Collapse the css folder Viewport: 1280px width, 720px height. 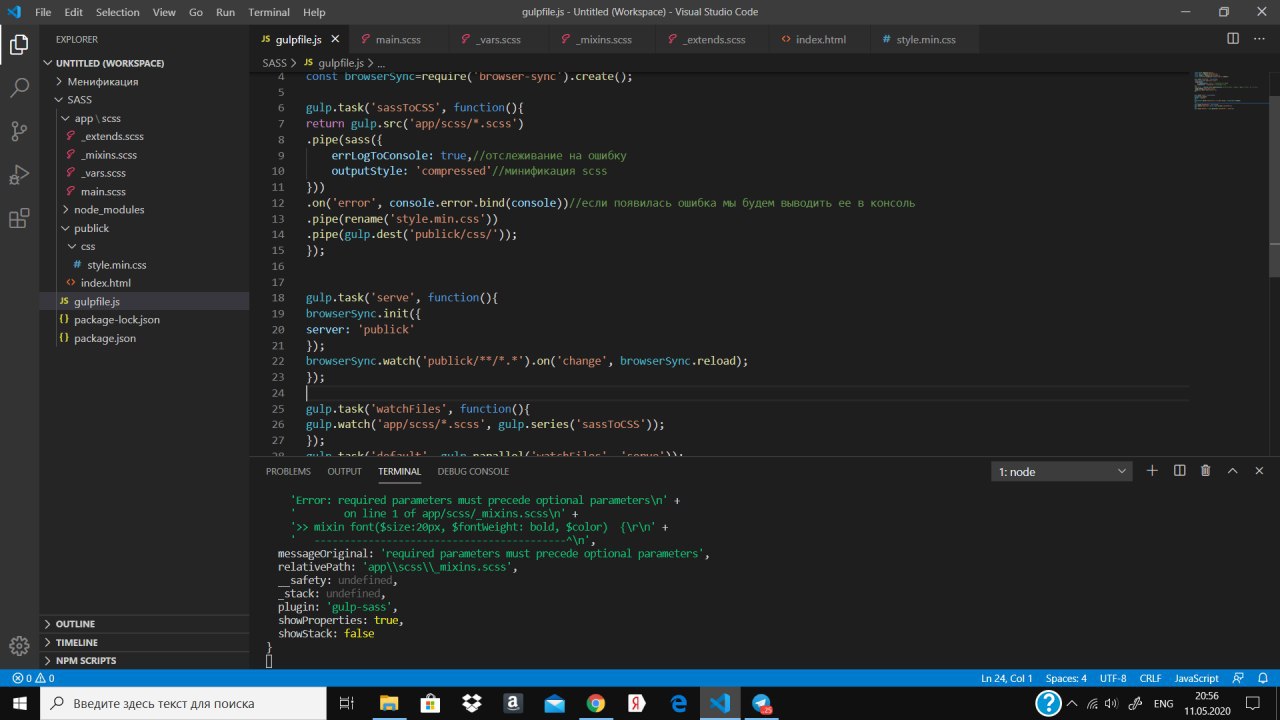click(145, 246)
